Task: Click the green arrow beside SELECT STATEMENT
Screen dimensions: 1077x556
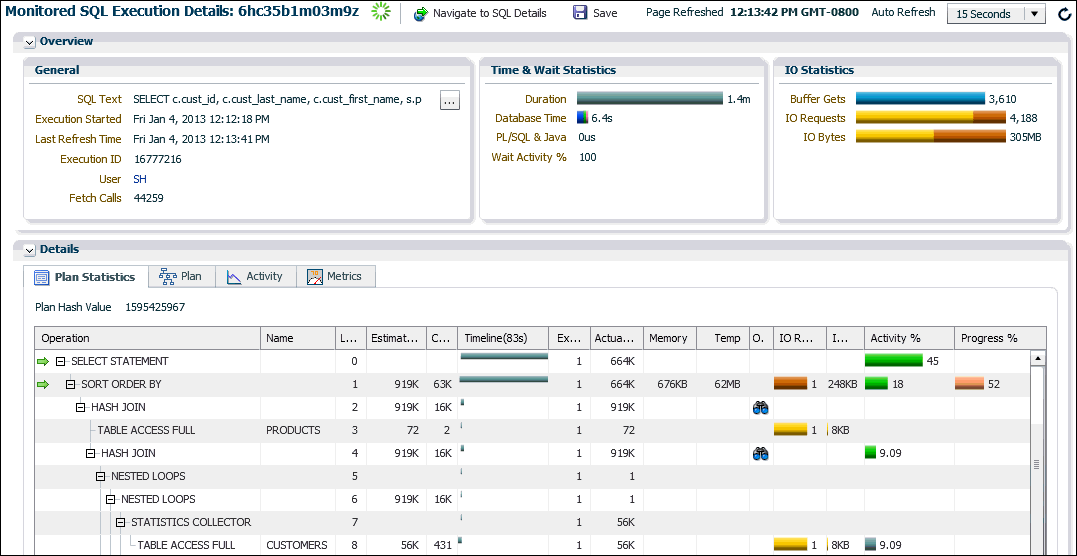Action: point(43,361)
